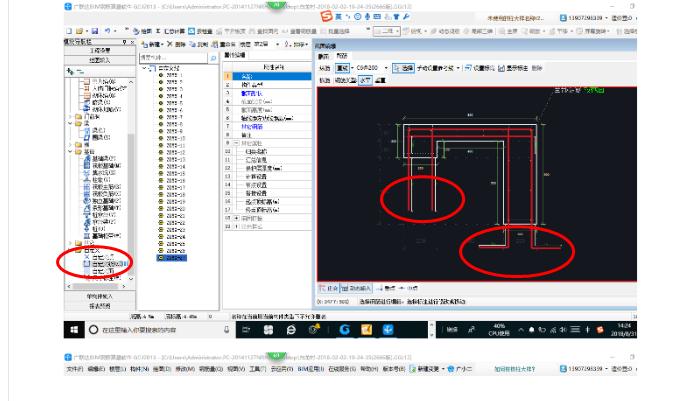
Task: Click the component search input field
Action: coord(174,58)
